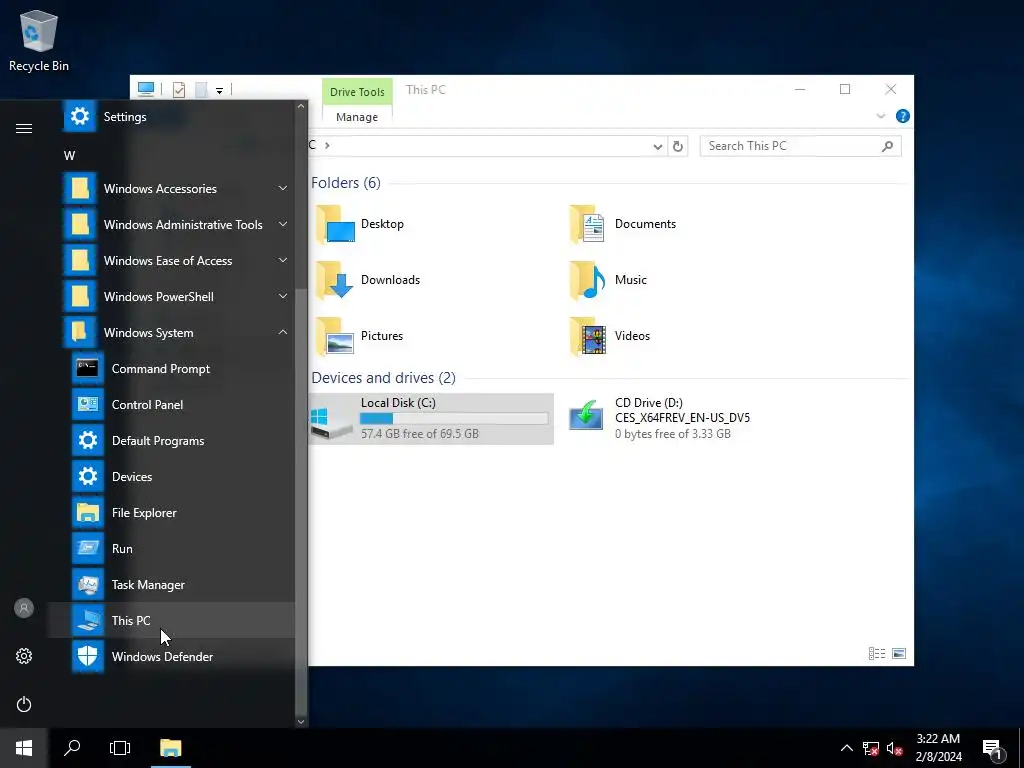Expand Windows Accessories folder

[x=171, y=188]
